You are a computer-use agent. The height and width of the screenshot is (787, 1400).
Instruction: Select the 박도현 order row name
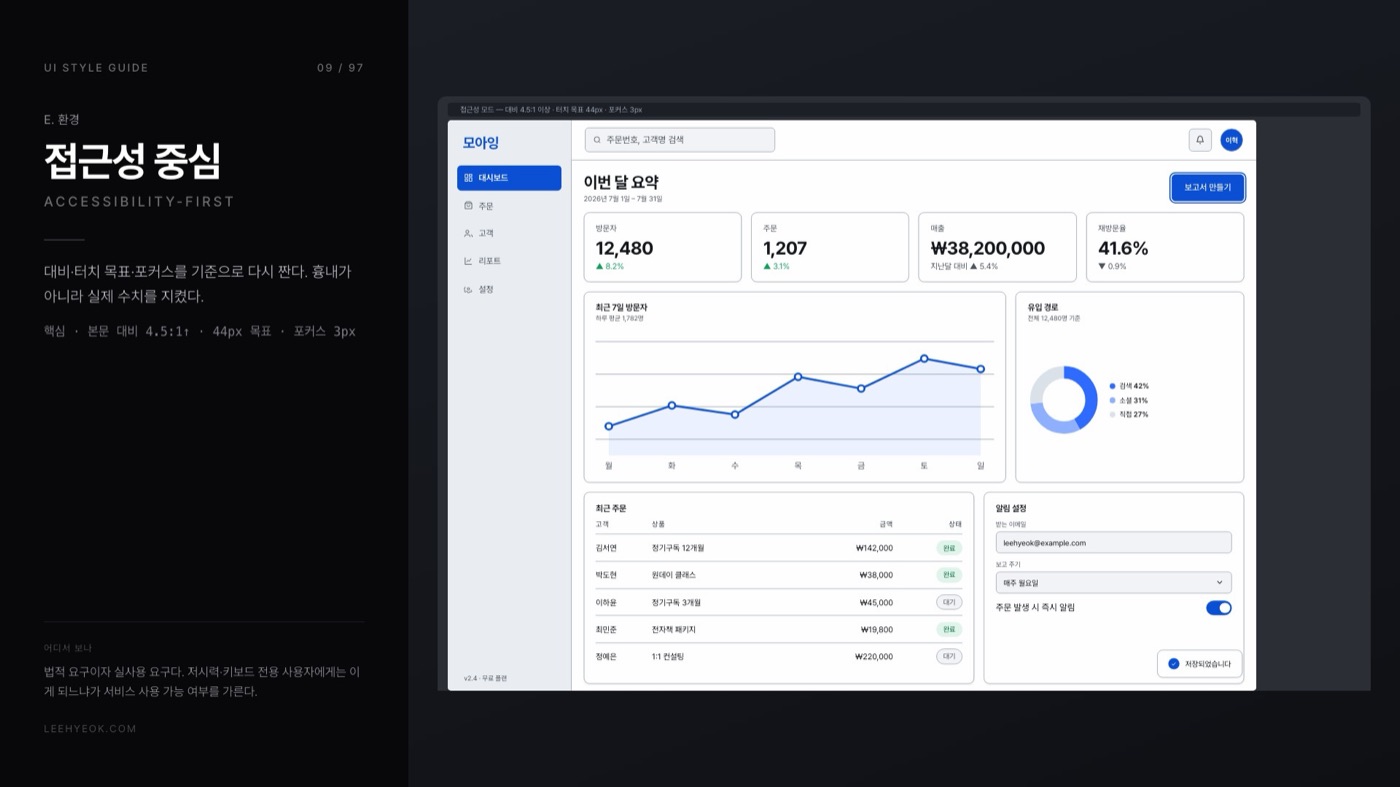(606, 575)
